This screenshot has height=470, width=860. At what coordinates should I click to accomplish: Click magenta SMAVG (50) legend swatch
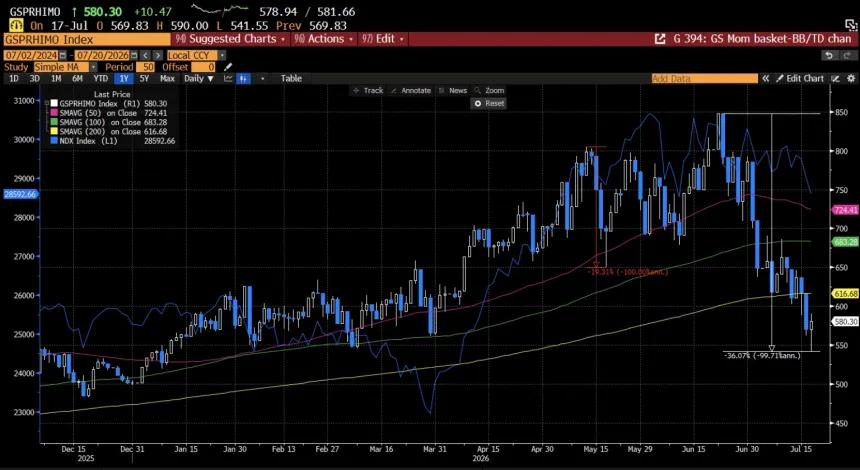pyautogui.click(x=54, y=112)
